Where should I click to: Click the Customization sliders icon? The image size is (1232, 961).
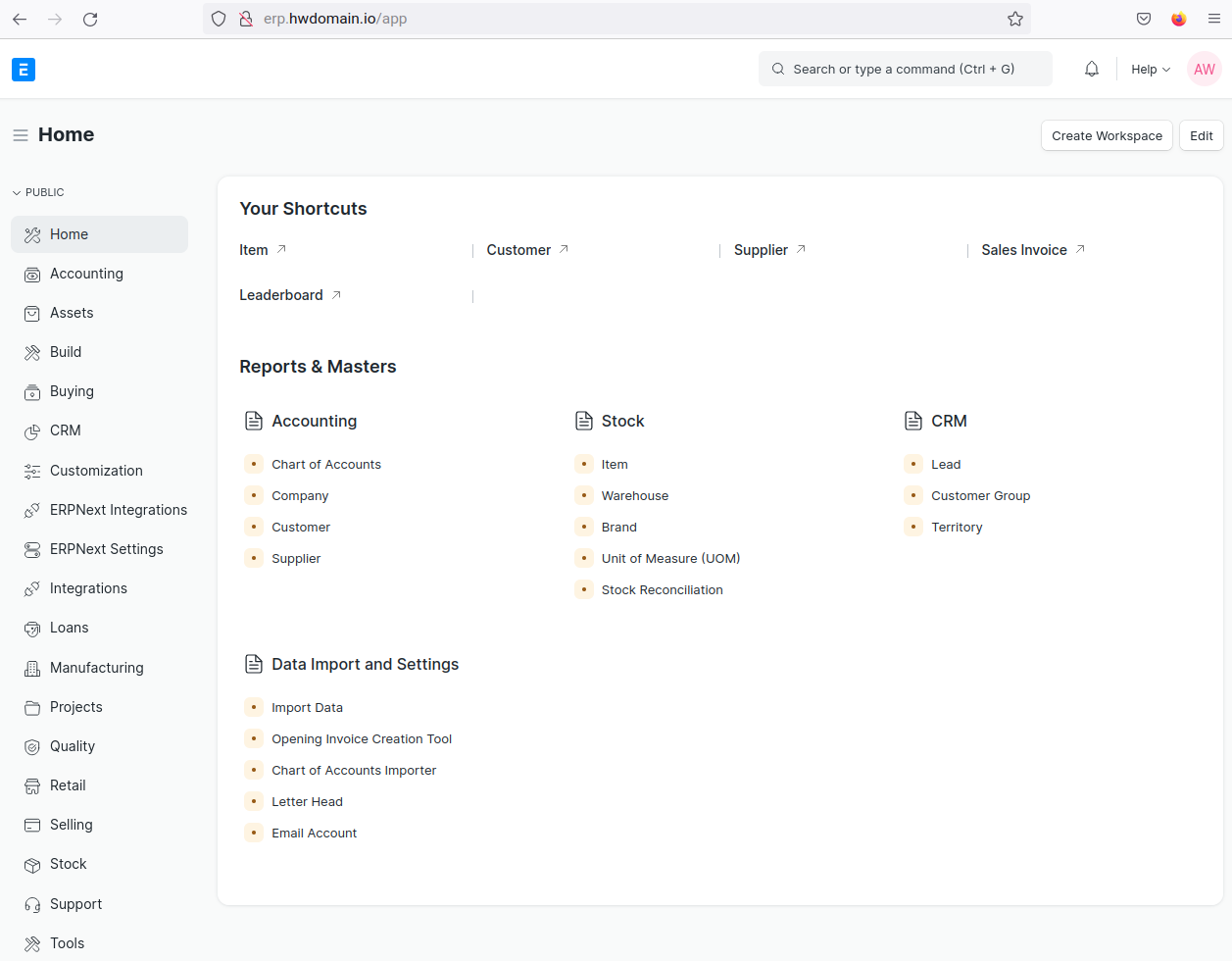(x=32, y=472)
